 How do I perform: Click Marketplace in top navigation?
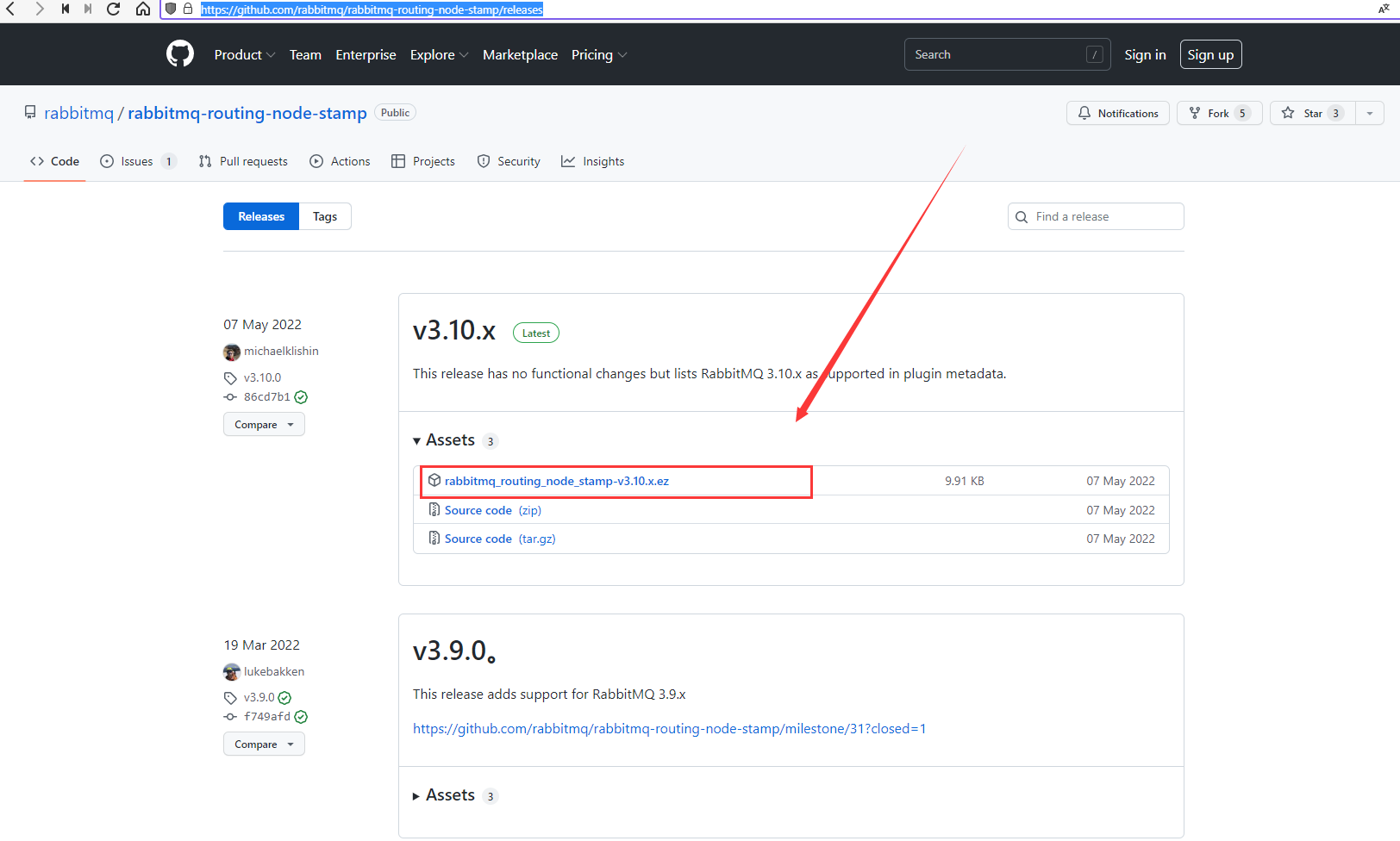coord(520,54)
